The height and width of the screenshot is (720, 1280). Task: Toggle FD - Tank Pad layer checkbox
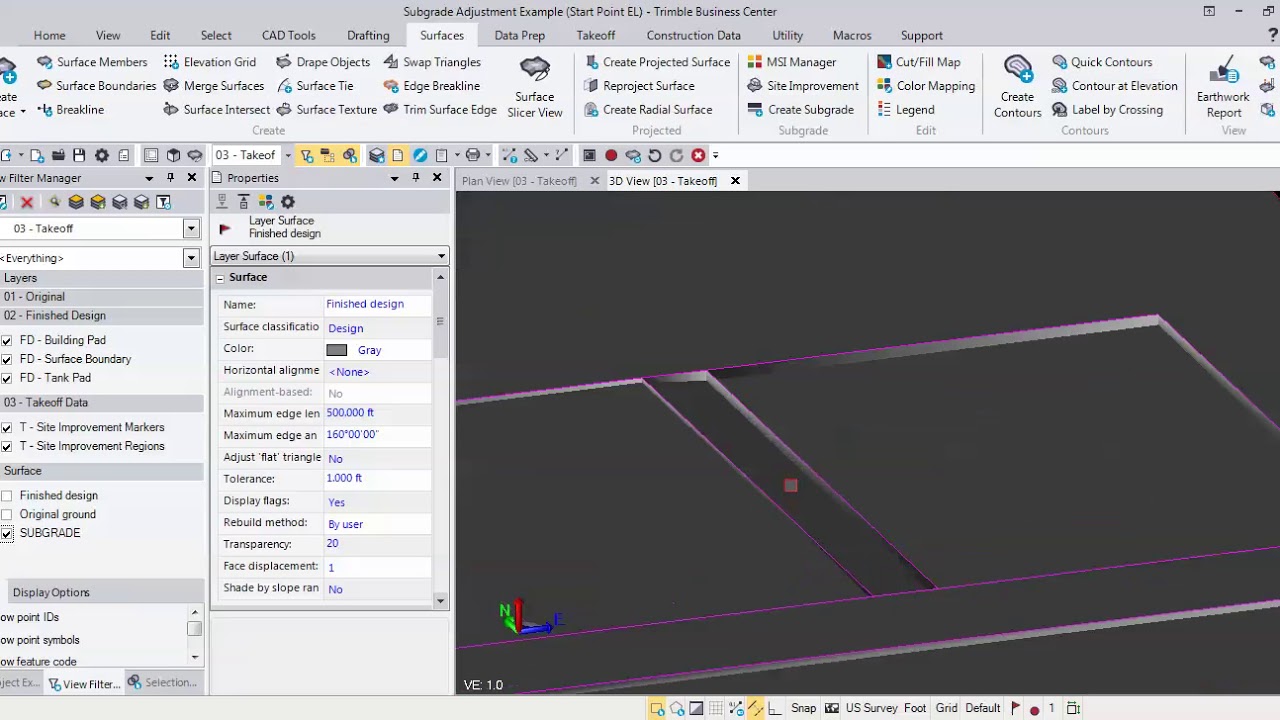7,379
